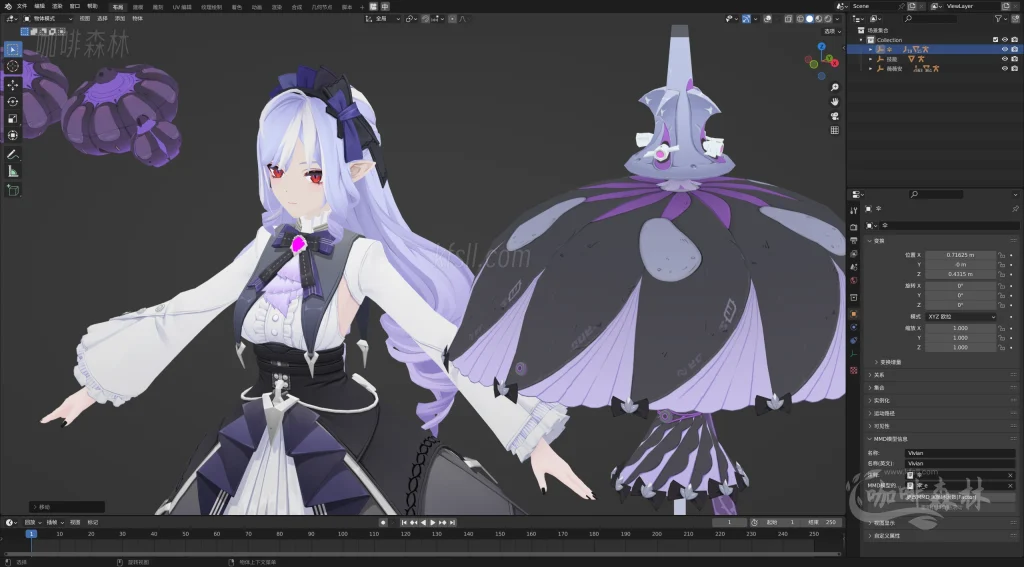Open the object mode dropdown
Screen dimensions: 1024x567
48,19
